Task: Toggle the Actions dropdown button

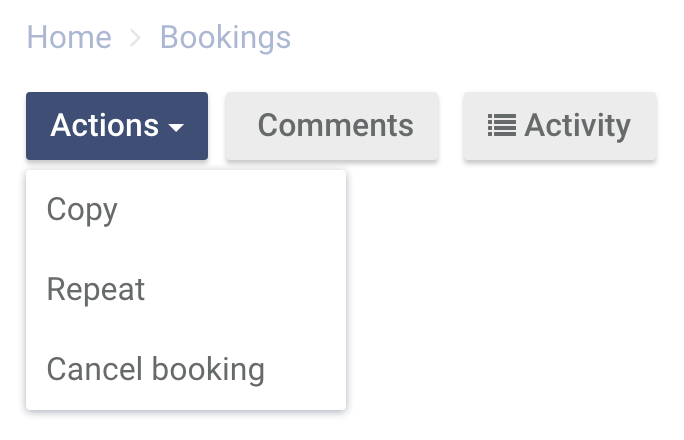Action: [117, 126]
